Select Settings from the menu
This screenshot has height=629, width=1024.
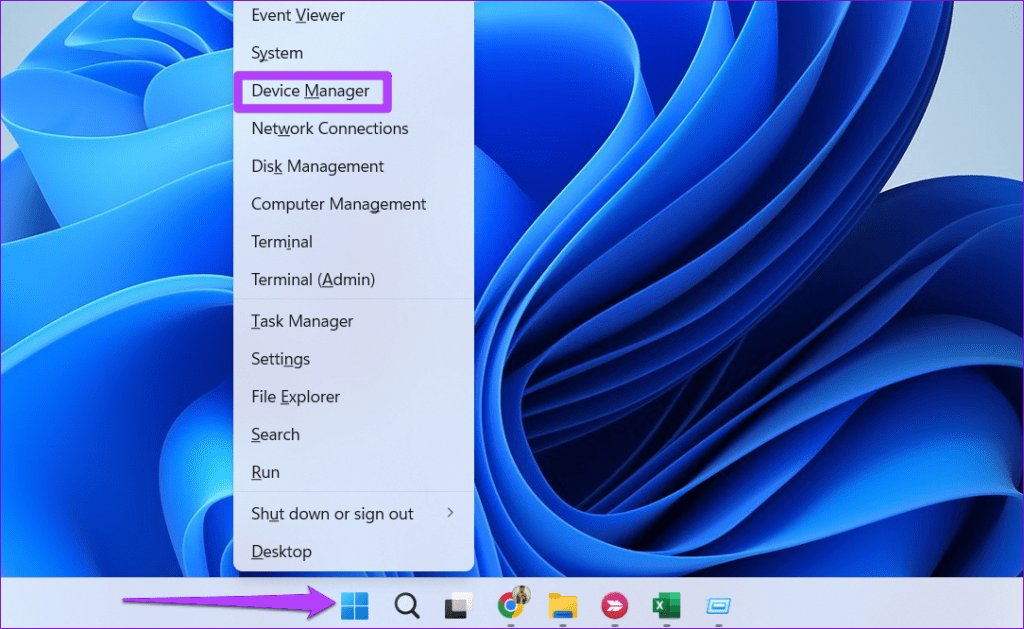pyautogui.click(x=280, y=359)
